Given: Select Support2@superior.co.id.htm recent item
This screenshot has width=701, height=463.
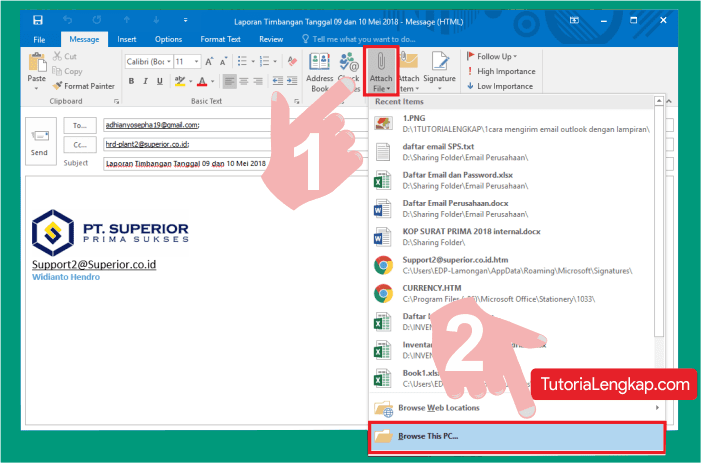Looking at the screenshot, I should point(511,265).
